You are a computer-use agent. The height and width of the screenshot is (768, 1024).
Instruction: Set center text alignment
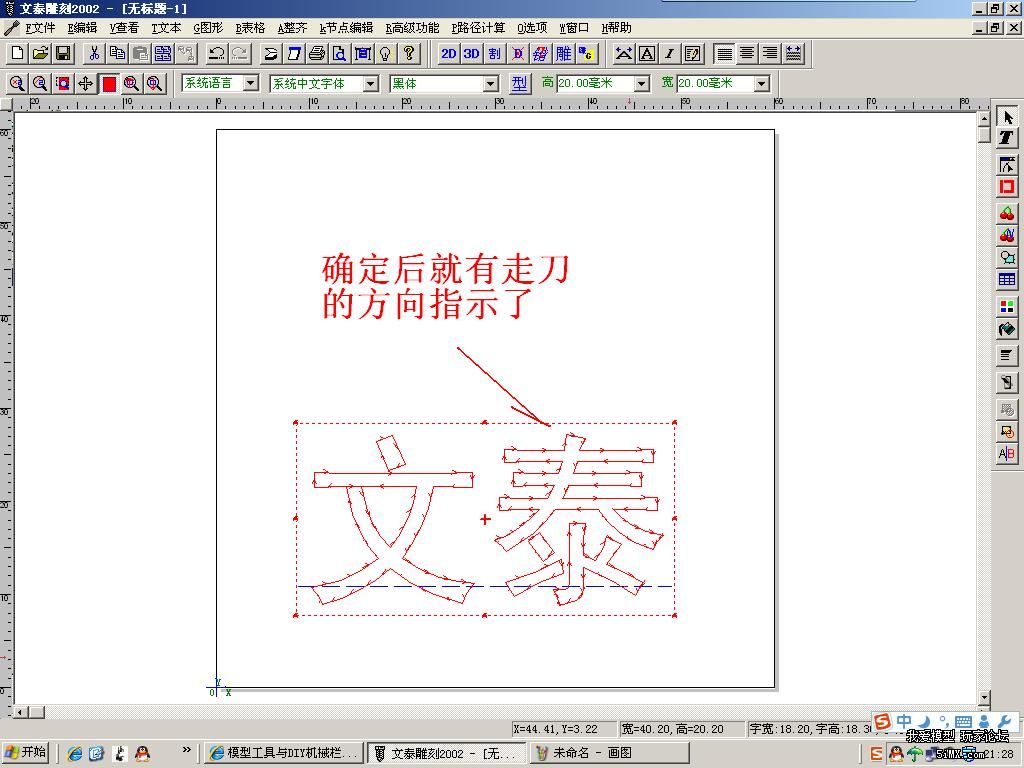pos(747,54)
